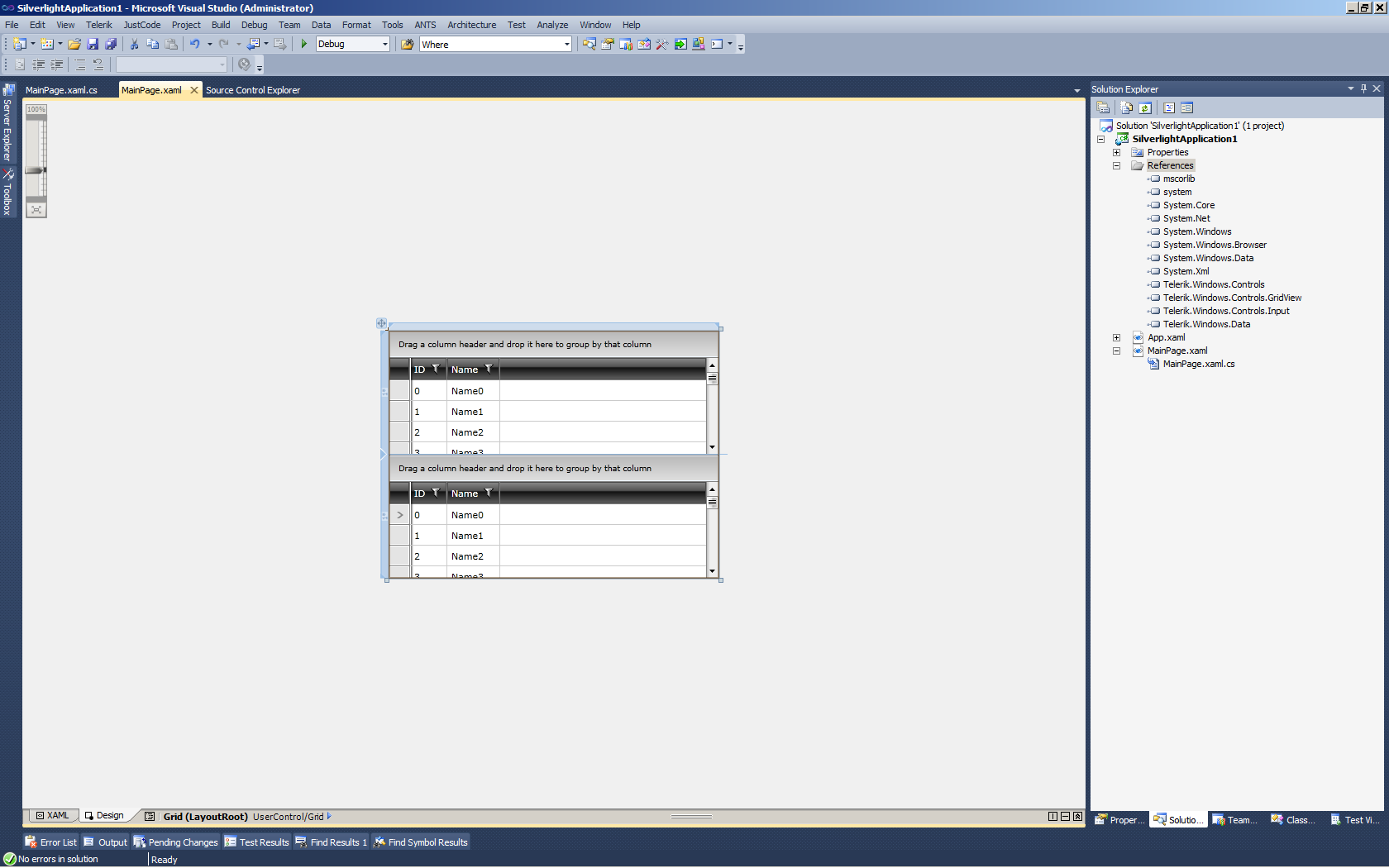This screenshot has height=868, width=1389.
Task: Expand the Properties folder node
Action: click(x=1116, y=152)
